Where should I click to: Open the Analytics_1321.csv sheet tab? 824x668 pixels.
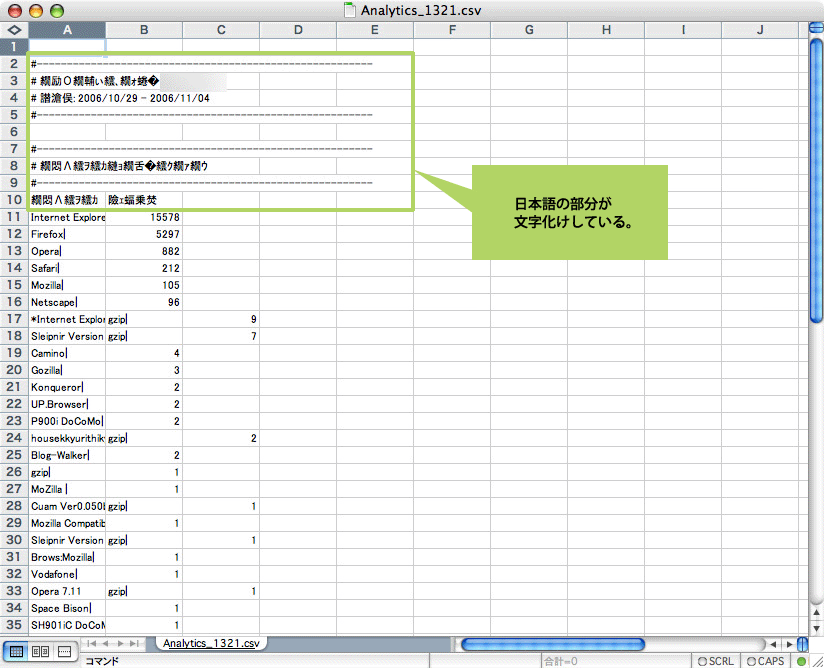click(210, 643)
